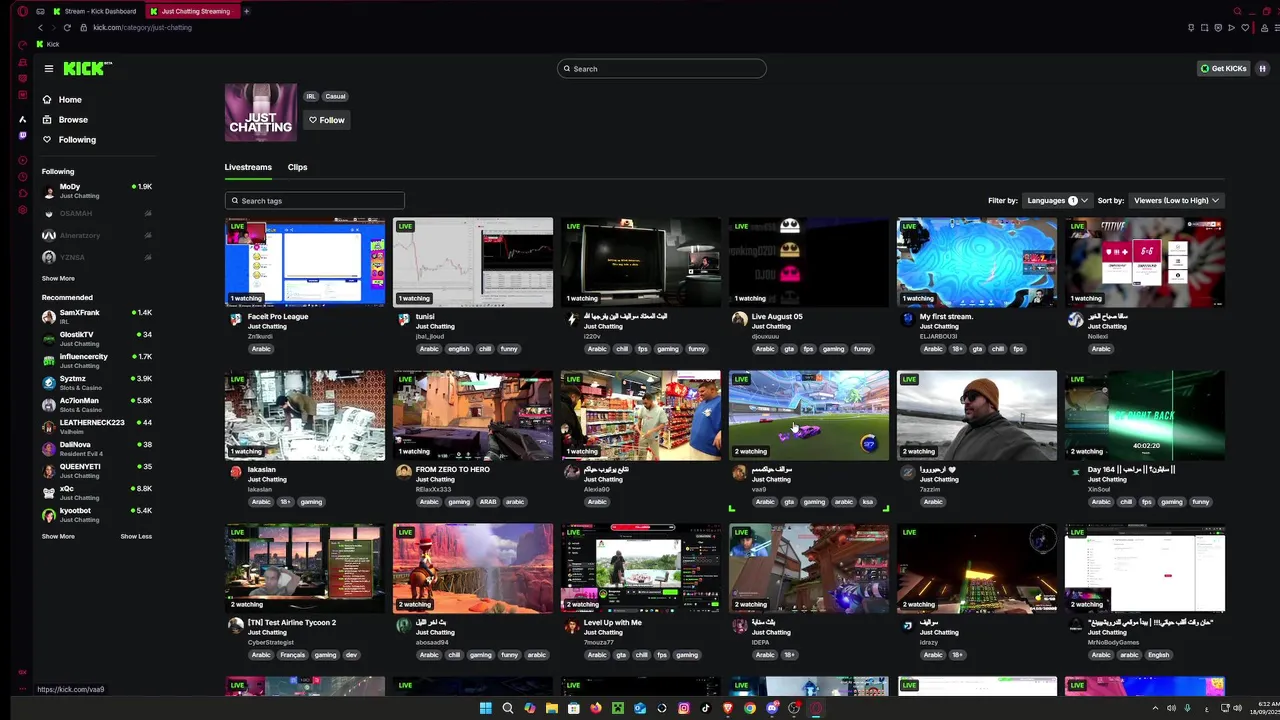Reload the page with refresh icon
Image resolution: width=1280 pixels, height=720 pixels.
click(x=67, y=27)
